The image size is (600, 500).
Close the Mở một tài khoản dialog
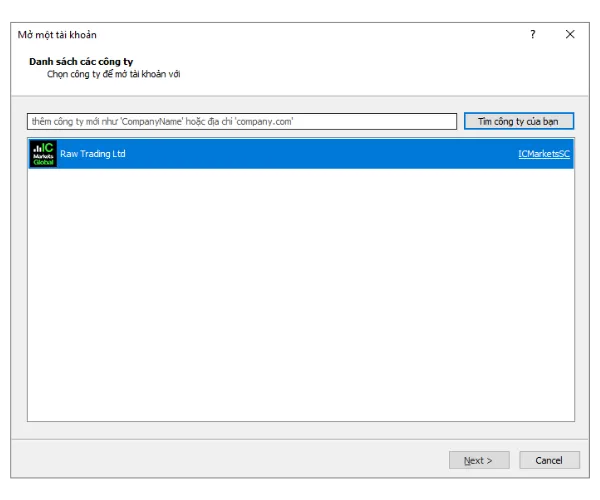pos(570,34)
